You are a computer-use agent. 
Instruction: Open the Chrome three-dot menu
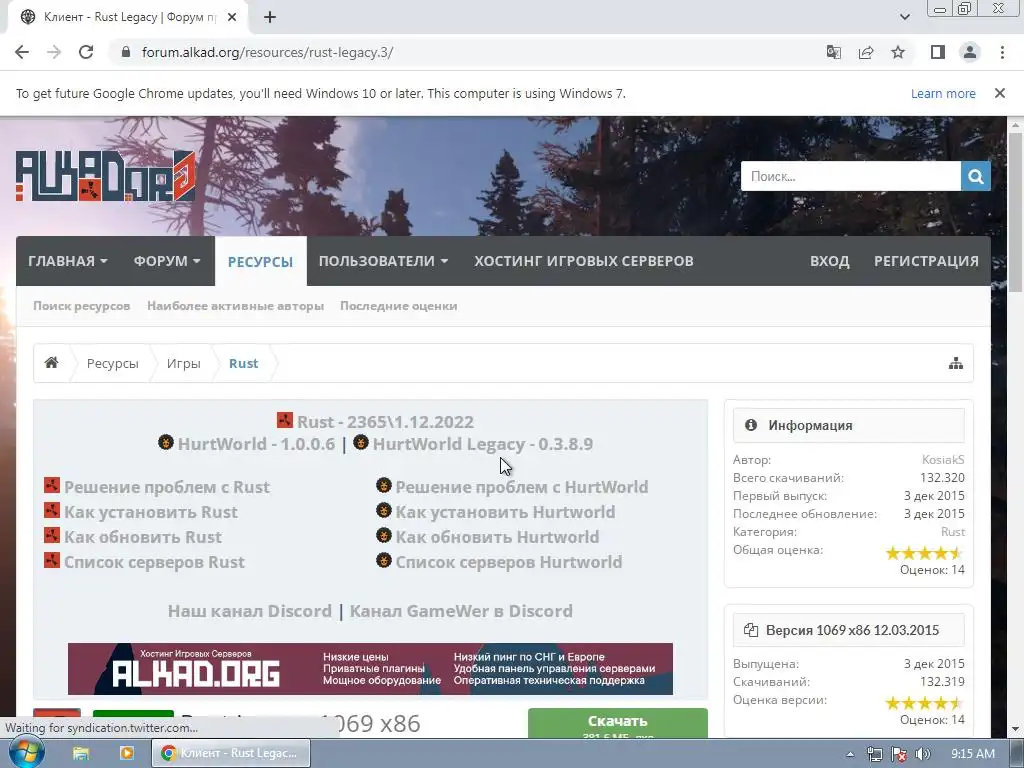click(x=1002, y=52)
